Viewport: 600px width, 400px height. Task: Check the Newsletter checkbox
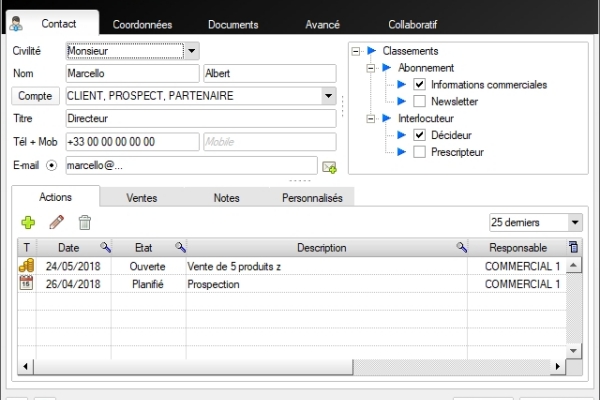point(420,101)
